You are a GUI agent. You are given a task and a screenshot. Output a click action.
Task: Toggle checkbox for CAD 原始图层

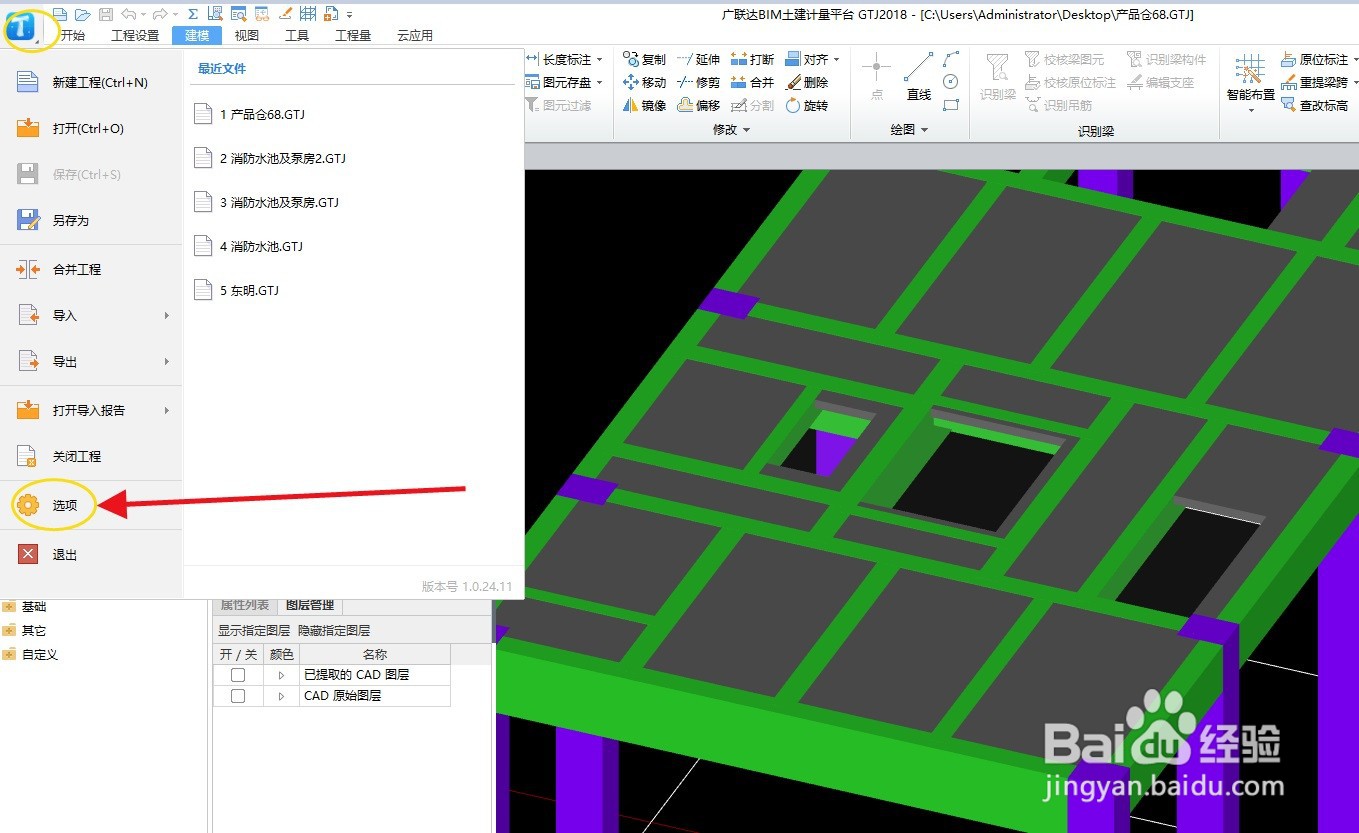click(238, 696)
